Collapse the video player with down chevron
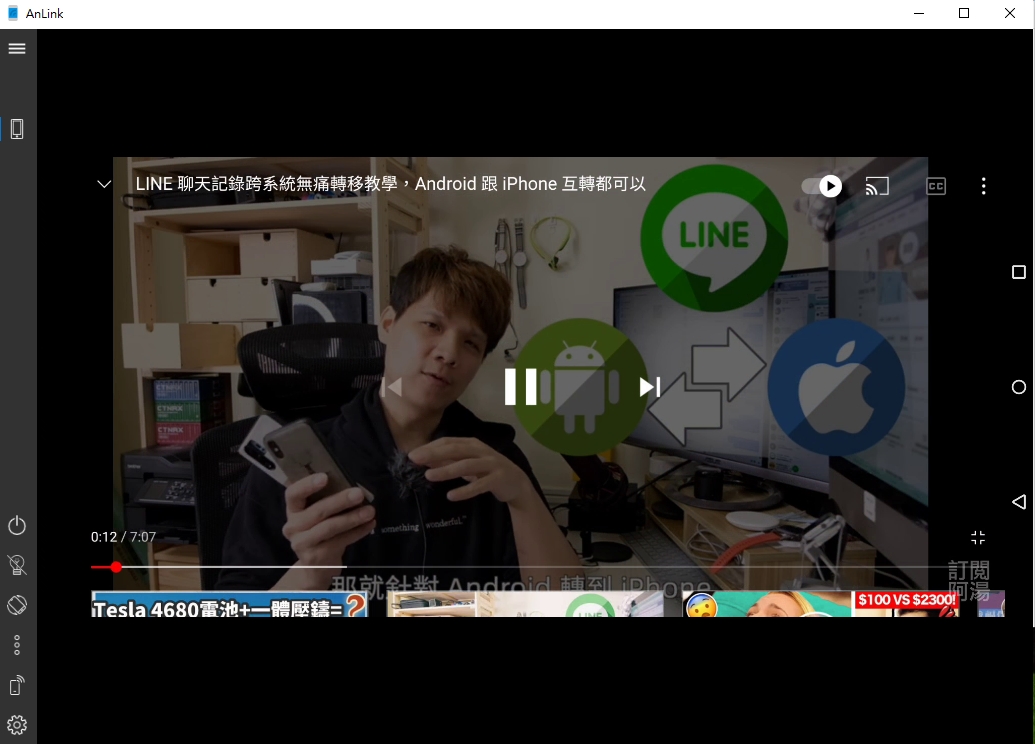 [x=104, y=184]
